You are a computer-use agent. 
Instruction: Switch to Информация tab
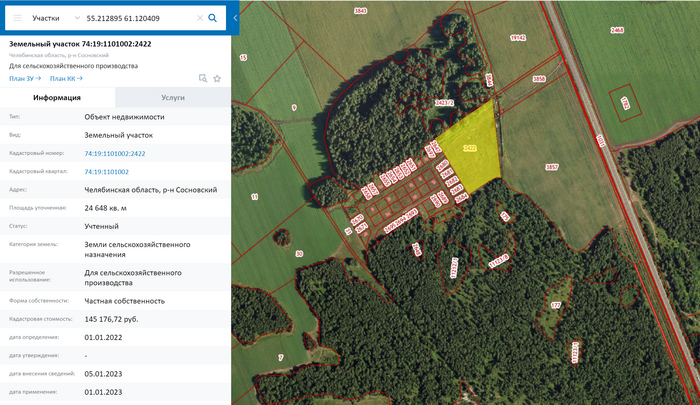click(57, 97)
